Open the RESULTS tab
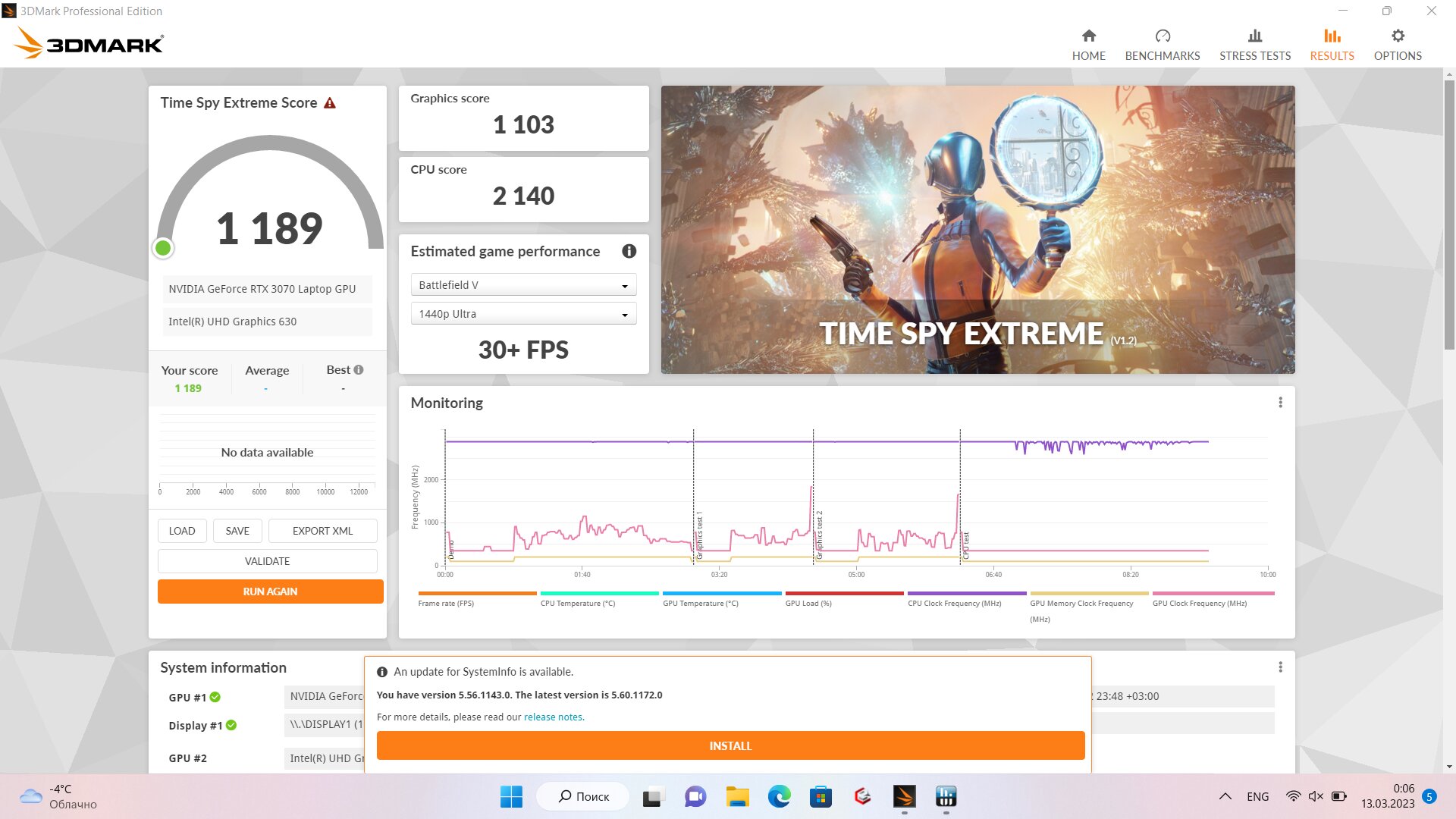Screen dimensions: 1456x819 click(1332, 45)
